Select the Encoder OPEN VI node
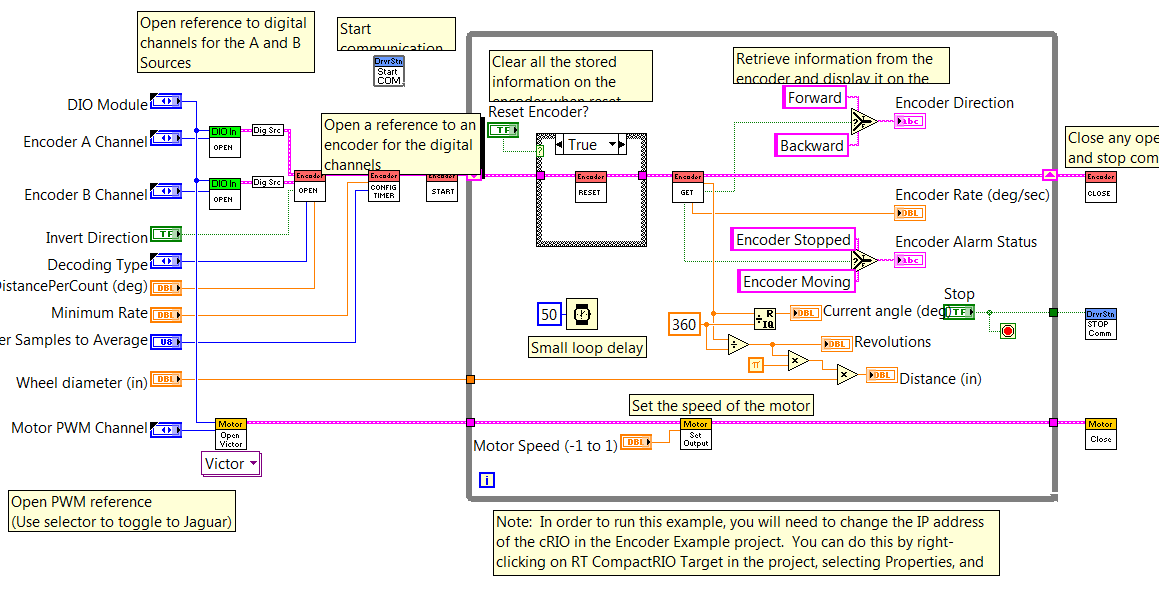1159x597 pixels. click(x=310, y=188)
